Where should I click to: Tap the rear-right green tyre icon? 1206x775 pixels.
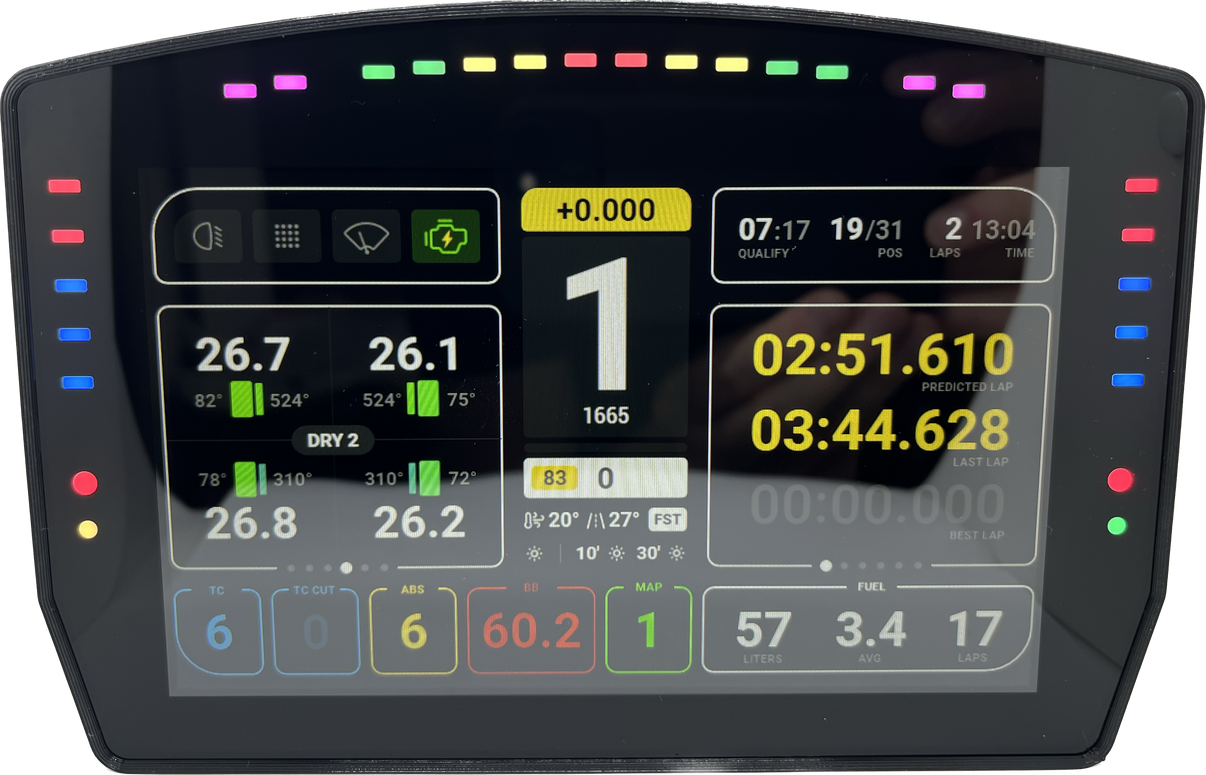(428, 478)
